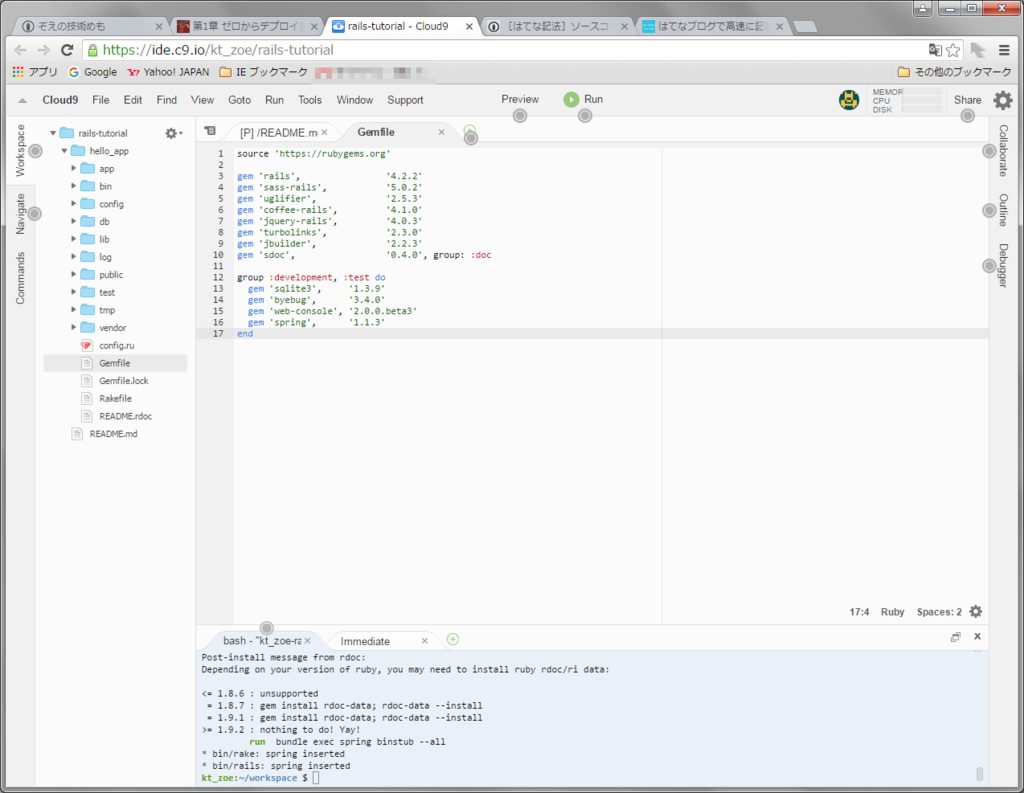
Task: Toggle the Navigate side panel
Action: [x=20, y=214]
